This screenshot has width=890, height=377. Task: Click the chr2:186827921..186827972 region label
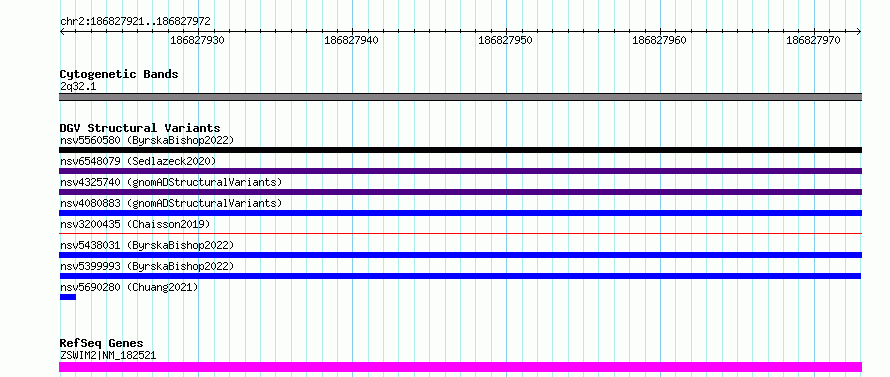coord(135,22)
